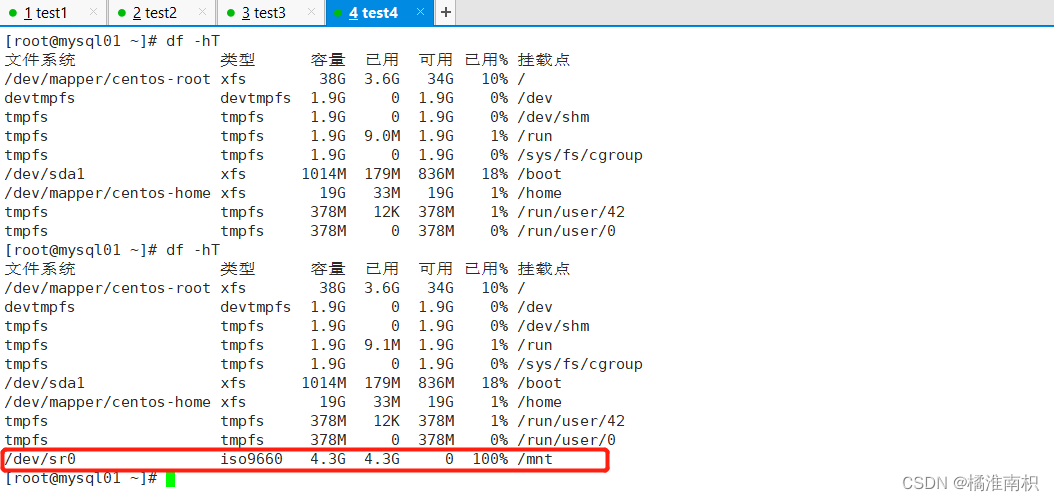Select the active test4 session tab

(x=380, y=13)
